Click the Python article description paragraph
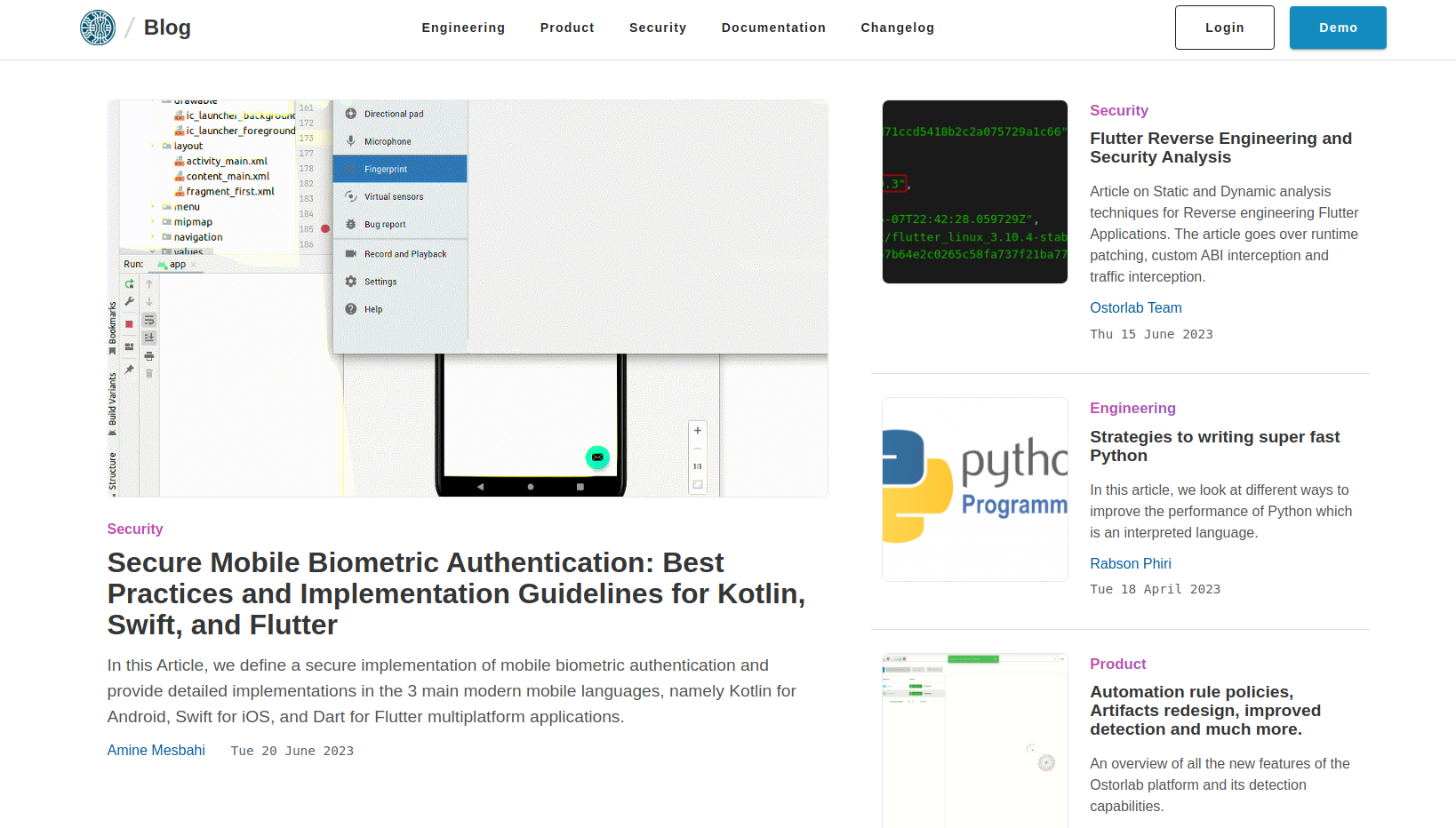Screen dimensions: 1456x828 pyautogui.click(x=1220, y=511)
